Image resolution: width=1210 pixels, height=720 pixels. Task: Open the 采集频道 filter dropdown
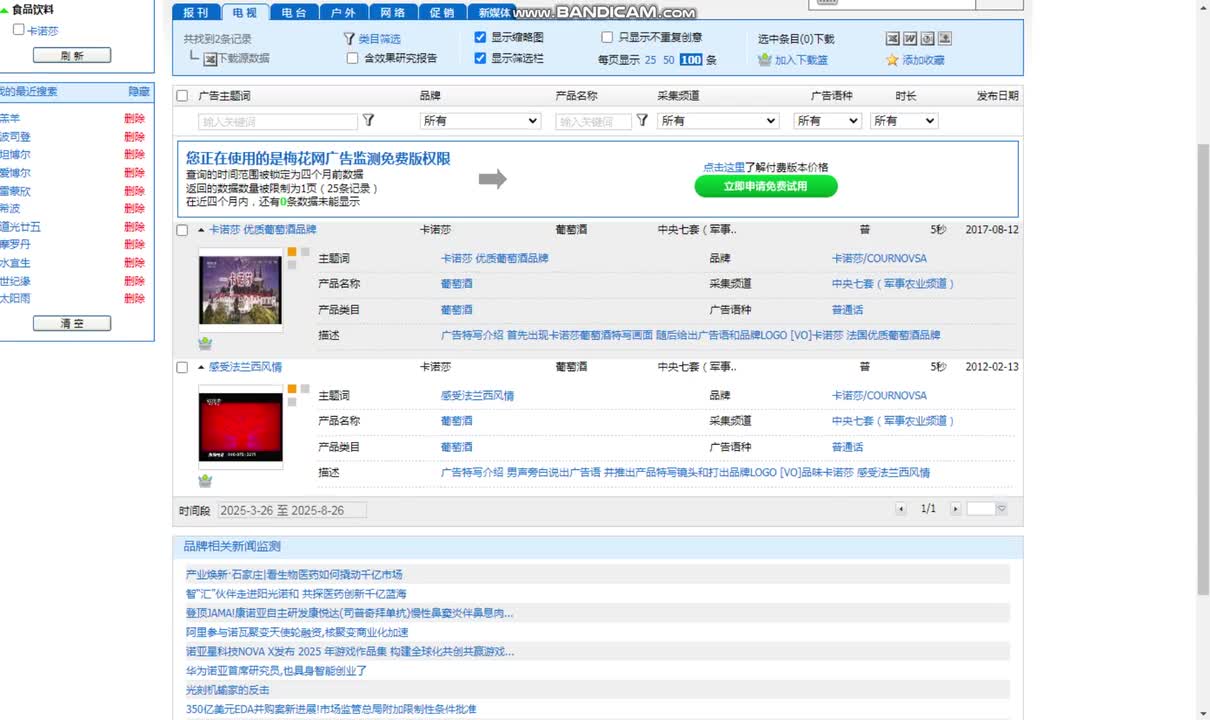(x=718, y=120)
